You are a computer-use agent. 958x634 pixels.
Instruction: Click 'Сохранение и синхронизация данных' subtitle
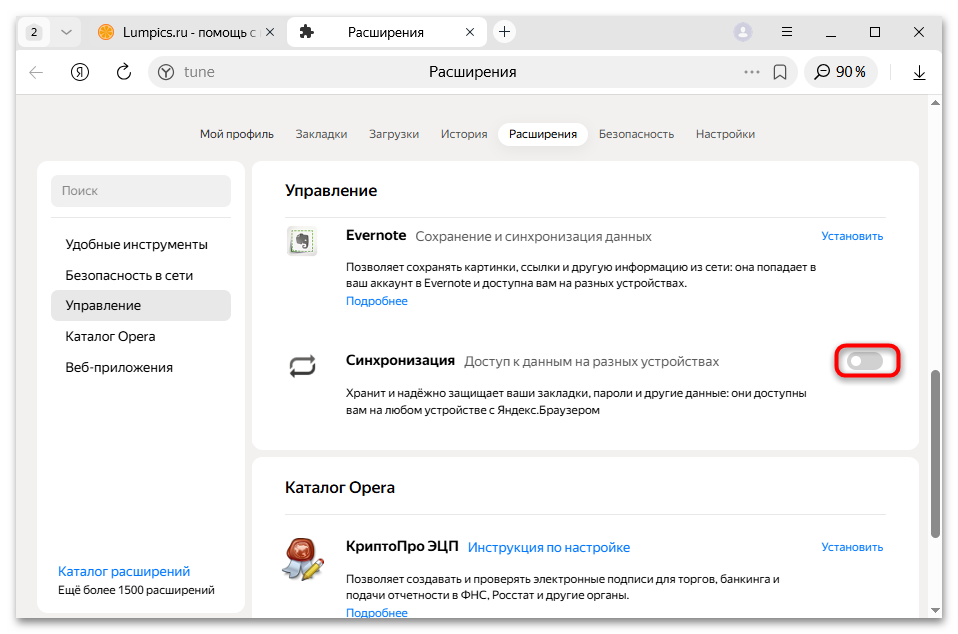pos(533,236)
